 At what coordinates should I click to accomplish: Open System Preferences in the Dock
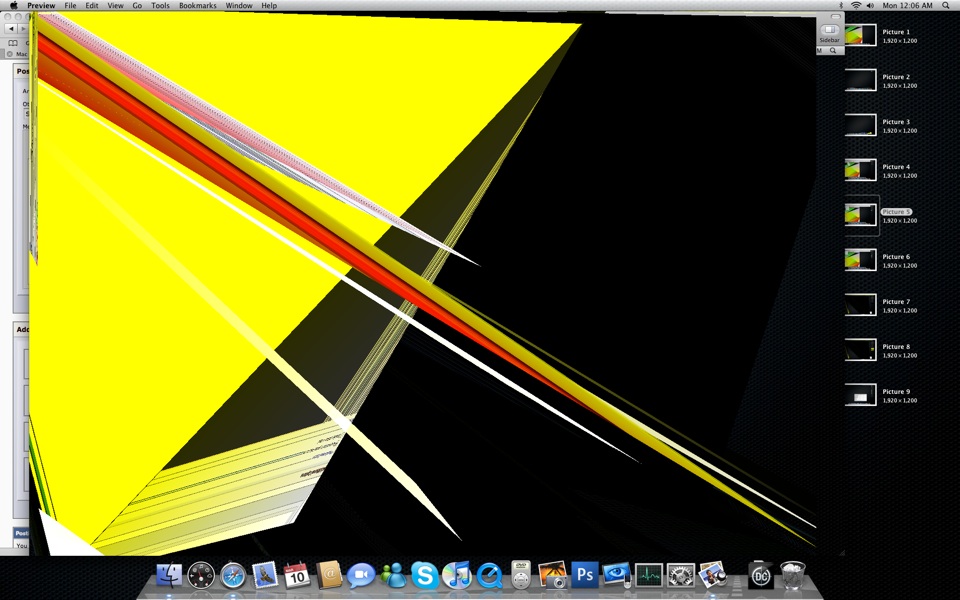click(x=680, y=576)
